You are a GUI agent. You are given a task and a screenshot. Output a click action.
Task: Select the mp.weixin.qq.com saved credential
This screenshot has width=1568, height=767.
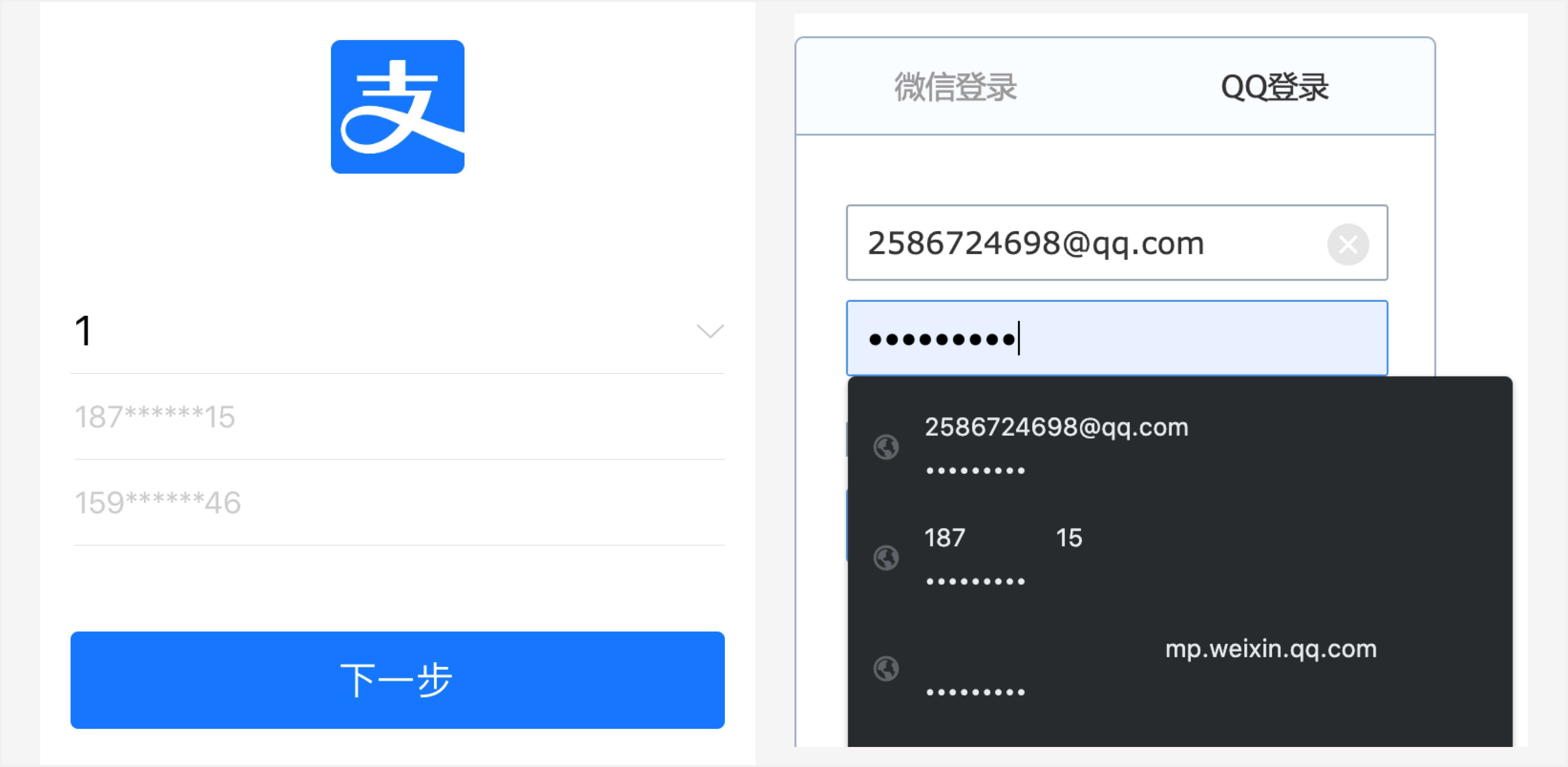click(1179, 668)
